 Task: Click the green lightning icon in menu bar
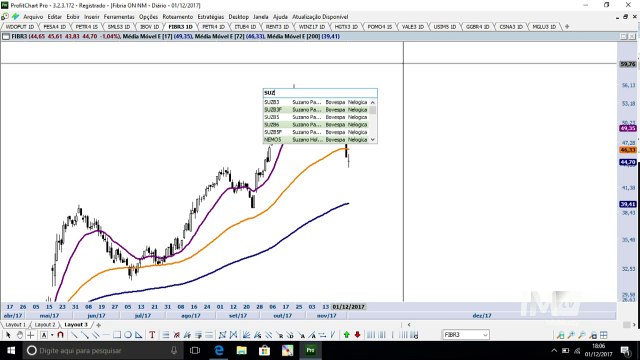(16, 17)
